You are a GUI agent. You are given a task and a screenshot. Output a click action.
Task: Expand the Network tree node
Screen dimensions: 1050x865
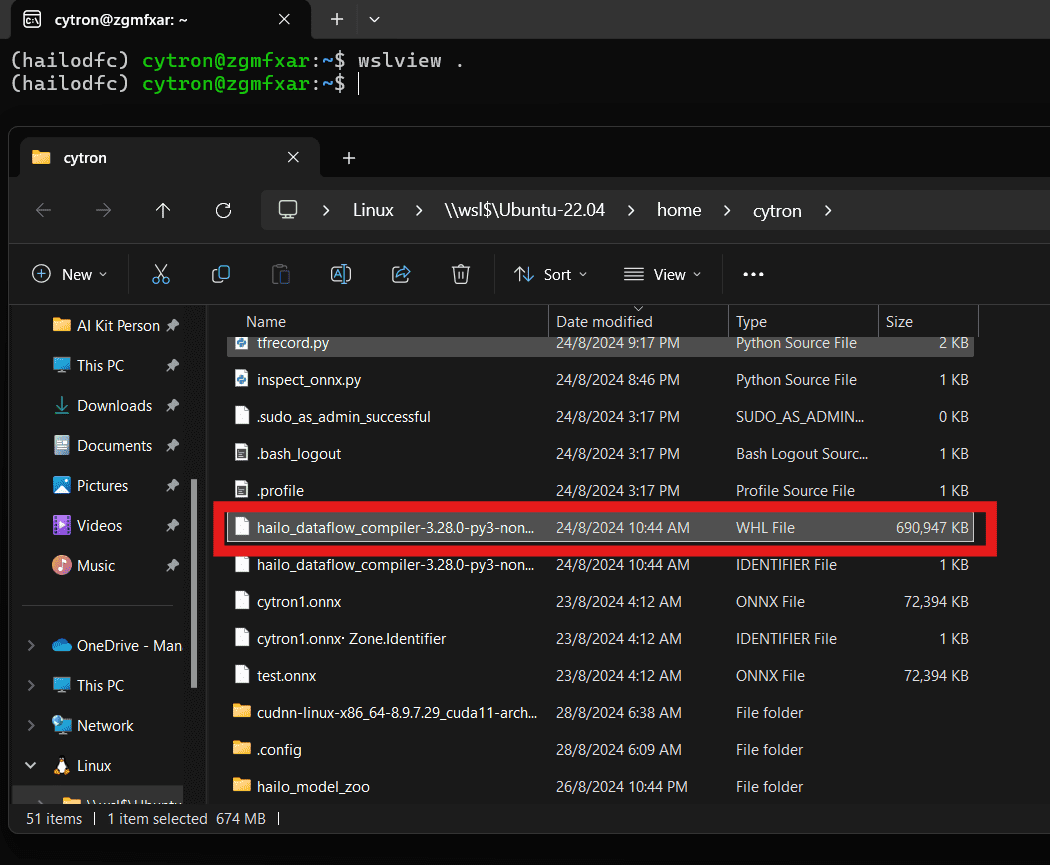pos(30,726)
